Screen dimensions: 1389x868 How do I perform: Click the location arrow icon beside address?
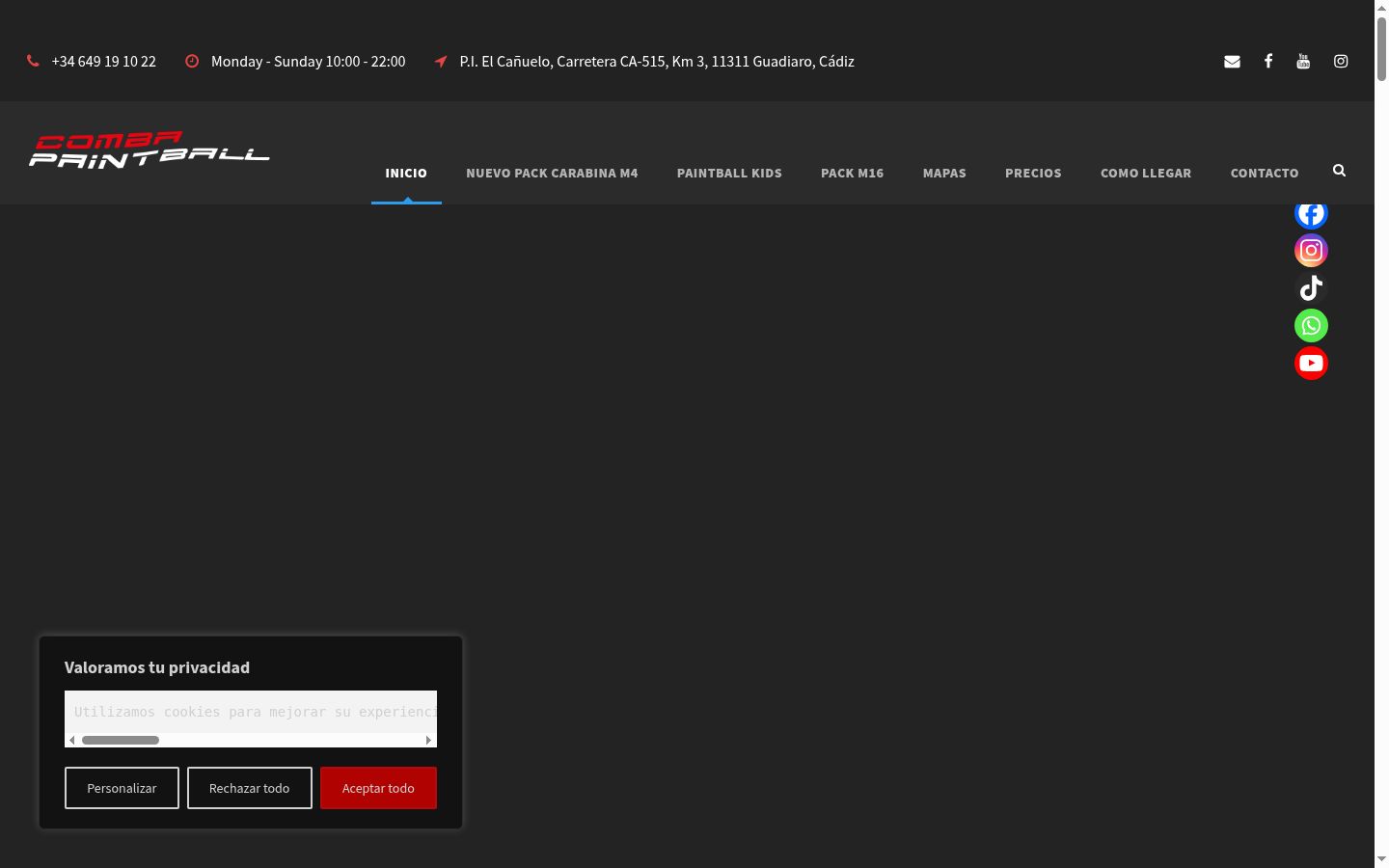tap(441, 61)
